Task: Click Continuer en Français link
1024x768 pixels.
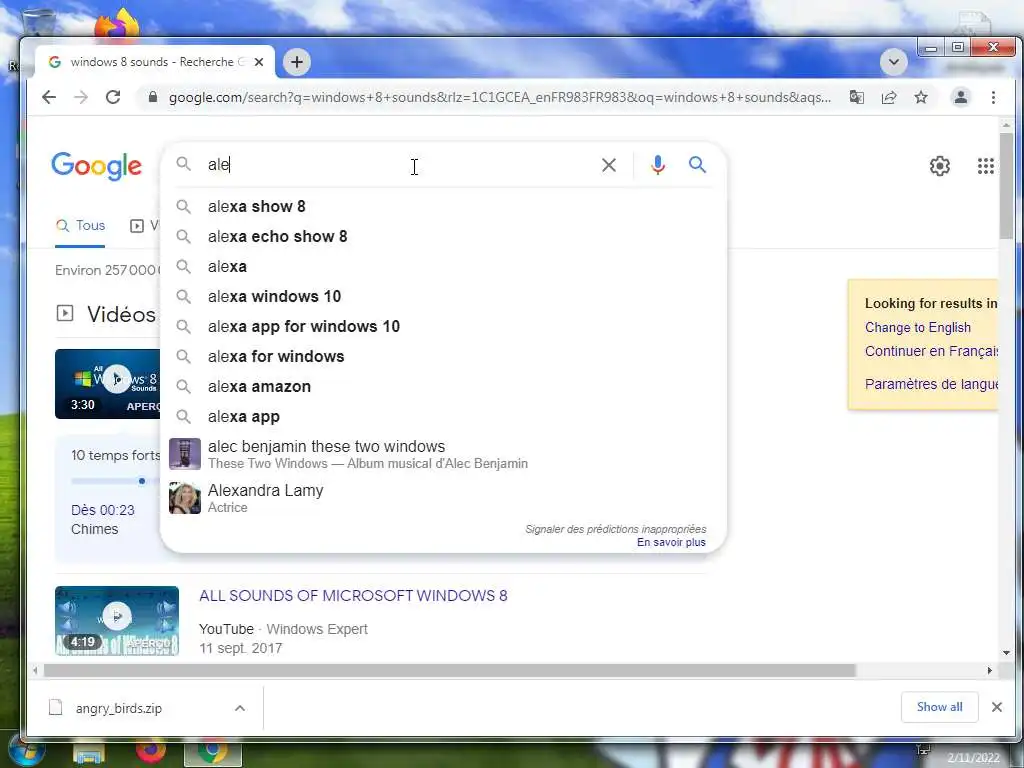Action: coord(931,351)
